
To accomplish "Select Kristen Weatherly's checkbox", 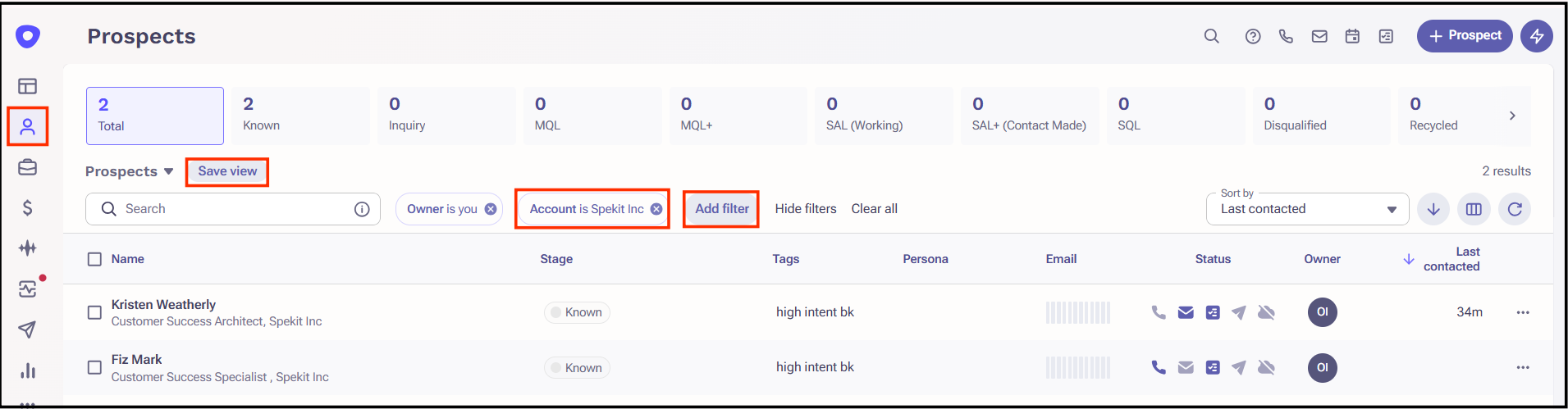I will [94, 312].
